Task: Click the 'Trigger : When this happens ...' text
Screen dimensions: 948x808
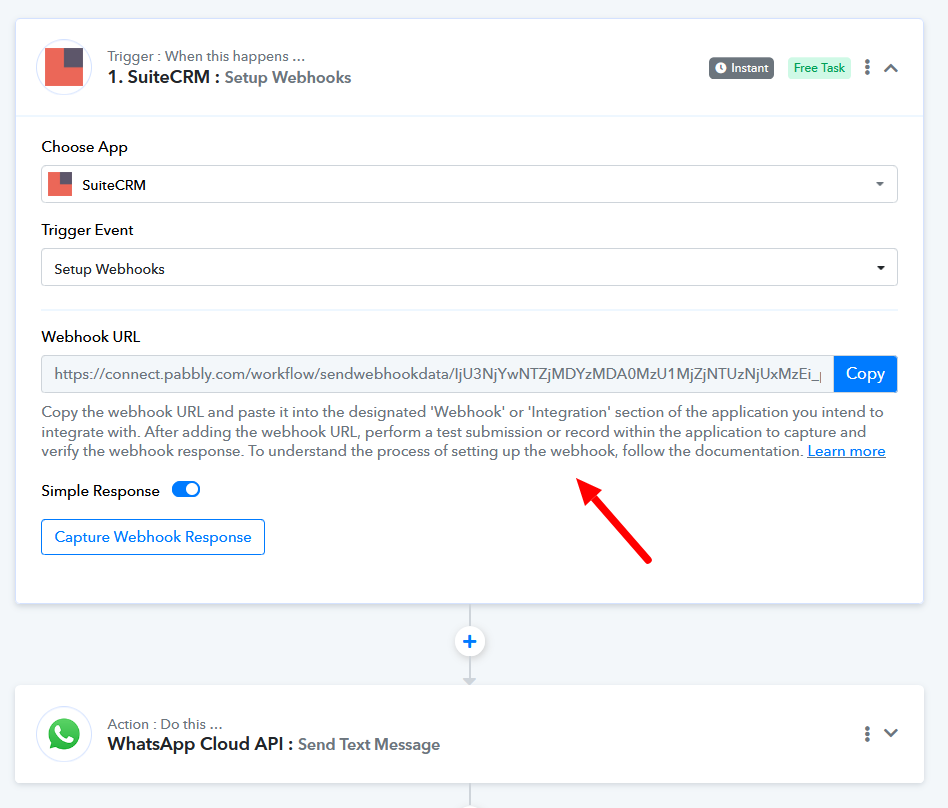Action: (x=206, y=56)
